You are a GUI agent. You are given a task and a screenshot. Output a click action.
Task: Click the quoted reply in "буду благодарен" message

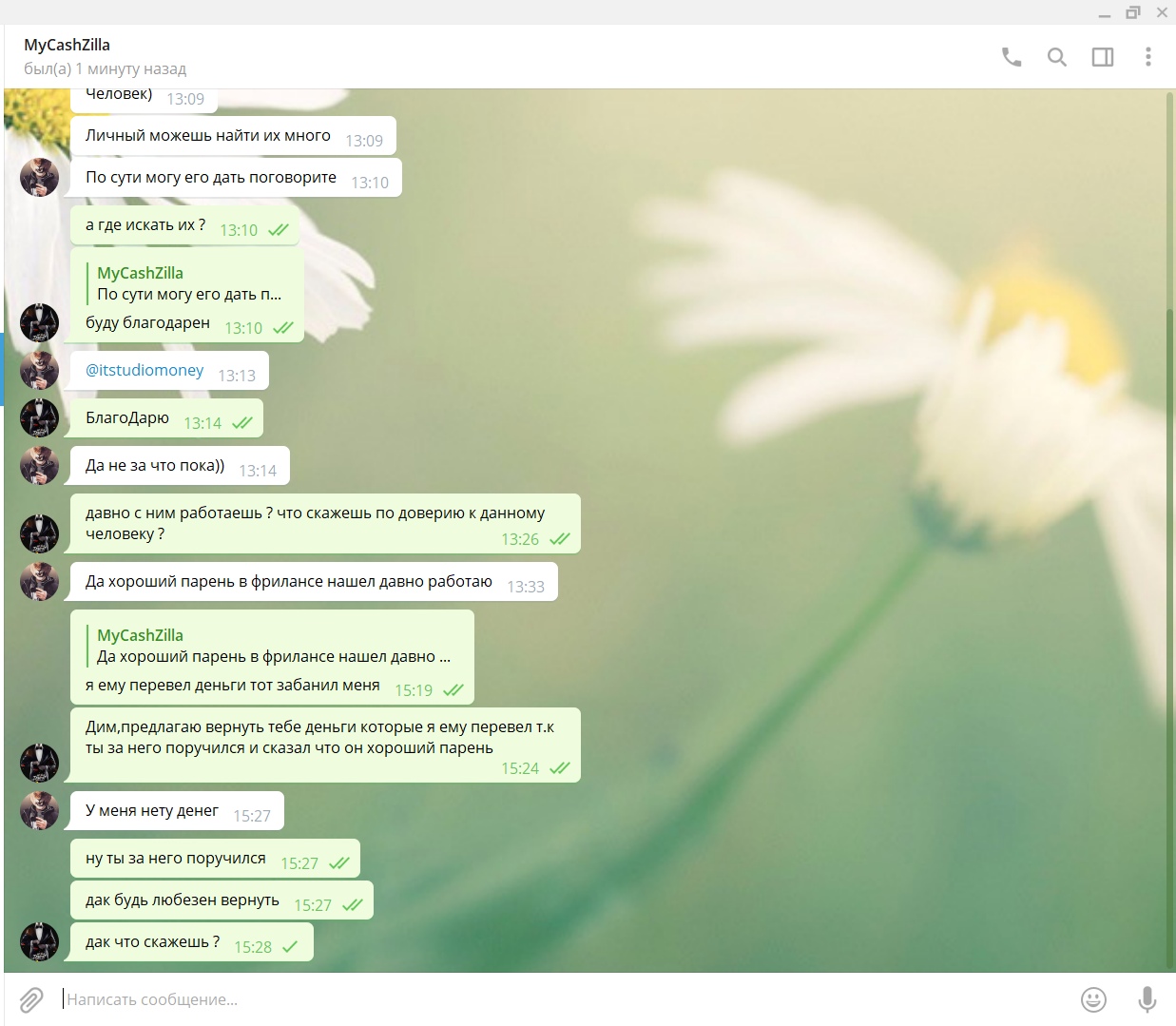tap(188, 283)
